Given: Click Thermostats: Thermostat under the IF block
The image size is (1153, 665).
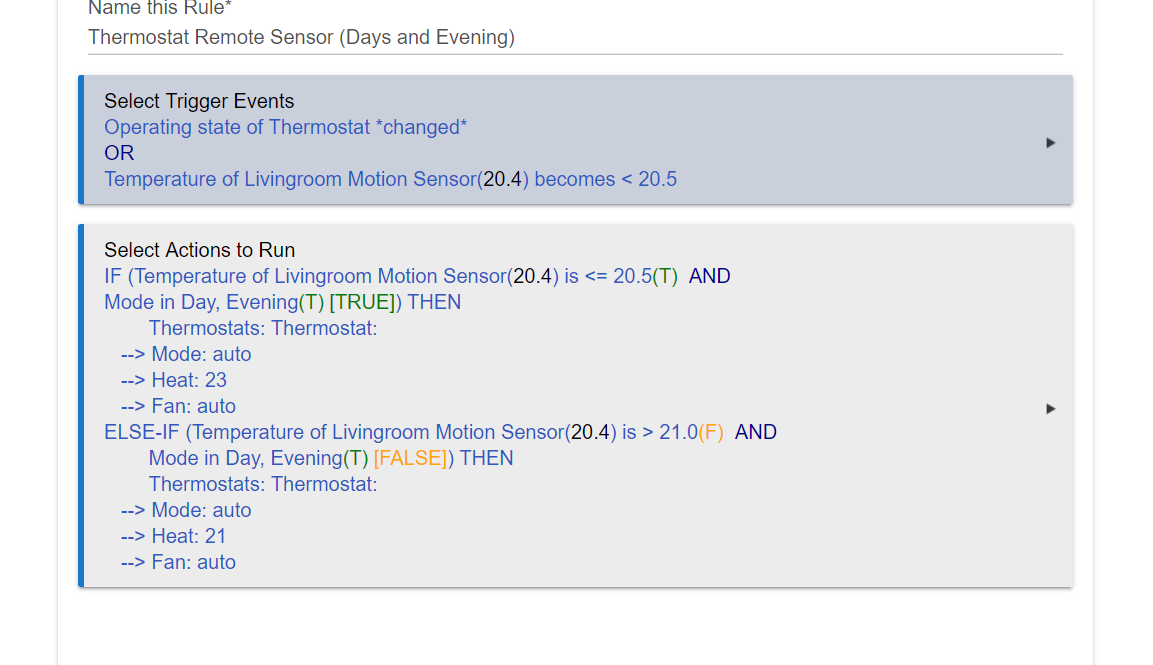Looking at the screenshot, I should [x=263, y=328].
